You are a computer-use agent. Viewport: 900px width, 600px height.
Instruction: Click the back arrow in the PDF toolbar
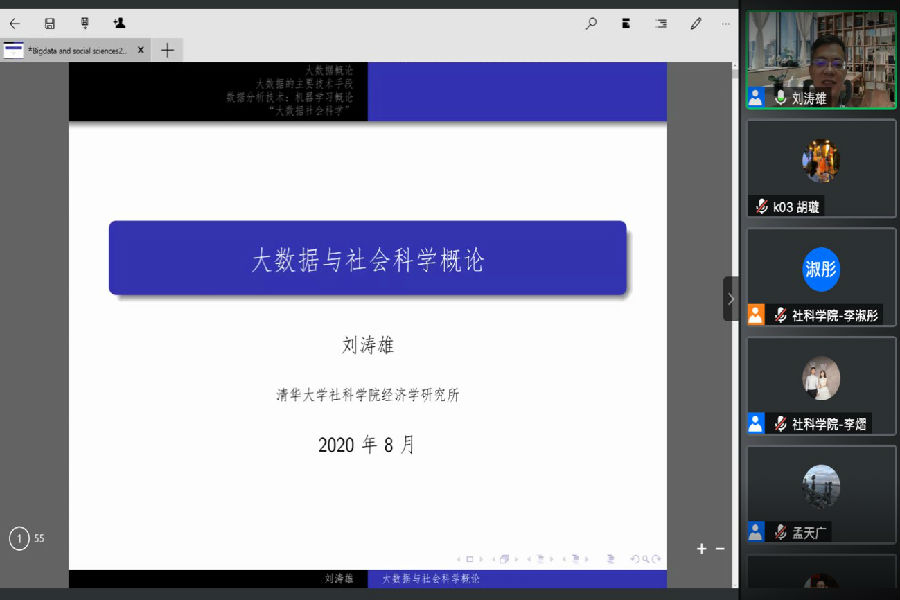pyautogui.click(x=15, y=23)
